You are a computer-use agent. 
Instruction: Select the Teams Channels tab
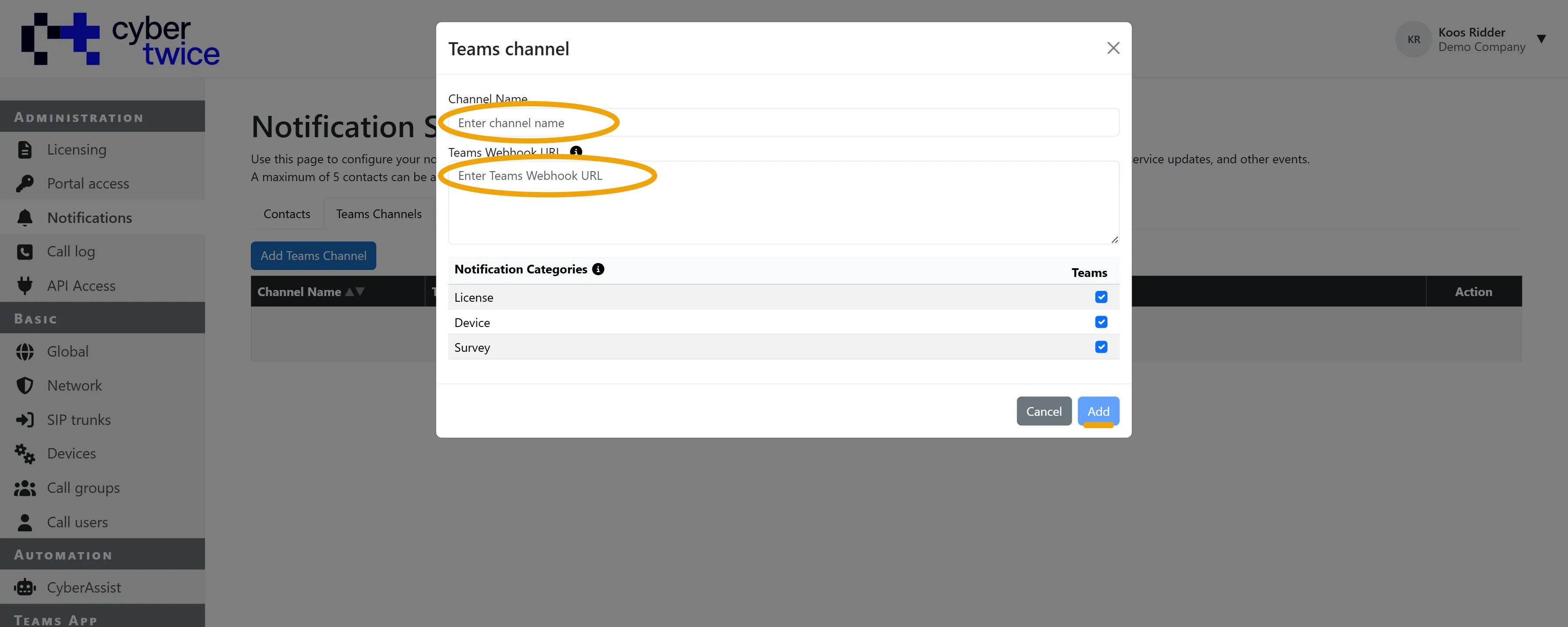coord(378,214)
